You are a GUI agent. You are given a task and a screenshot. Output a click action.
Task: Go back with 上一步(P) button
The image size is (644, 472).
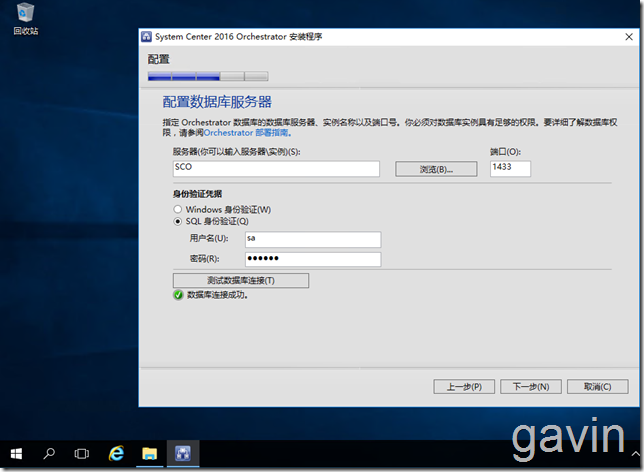coord(464,387)
